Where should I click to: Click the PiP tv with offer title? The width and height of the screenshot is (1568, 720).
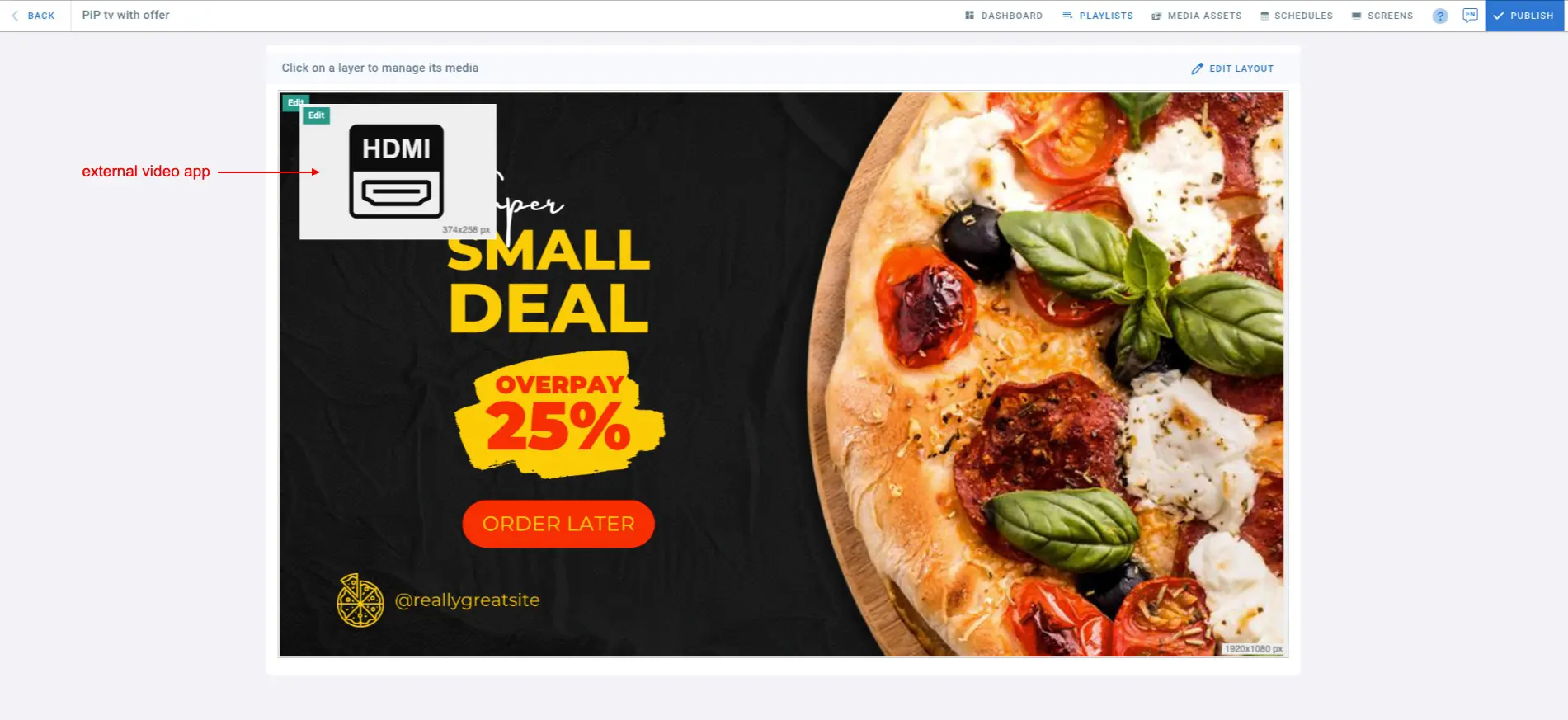(x=125, y=15)
